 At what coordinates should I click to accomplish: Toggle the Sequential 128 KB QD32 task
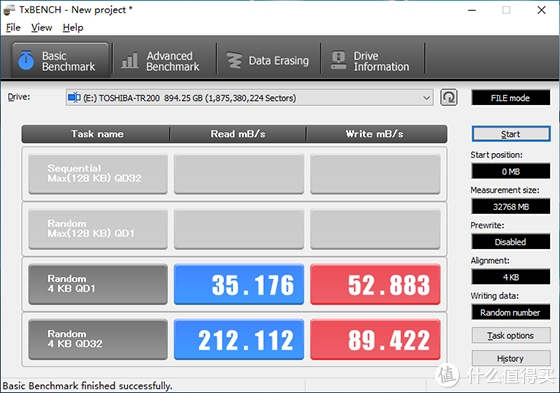click(x=98, y=174)
